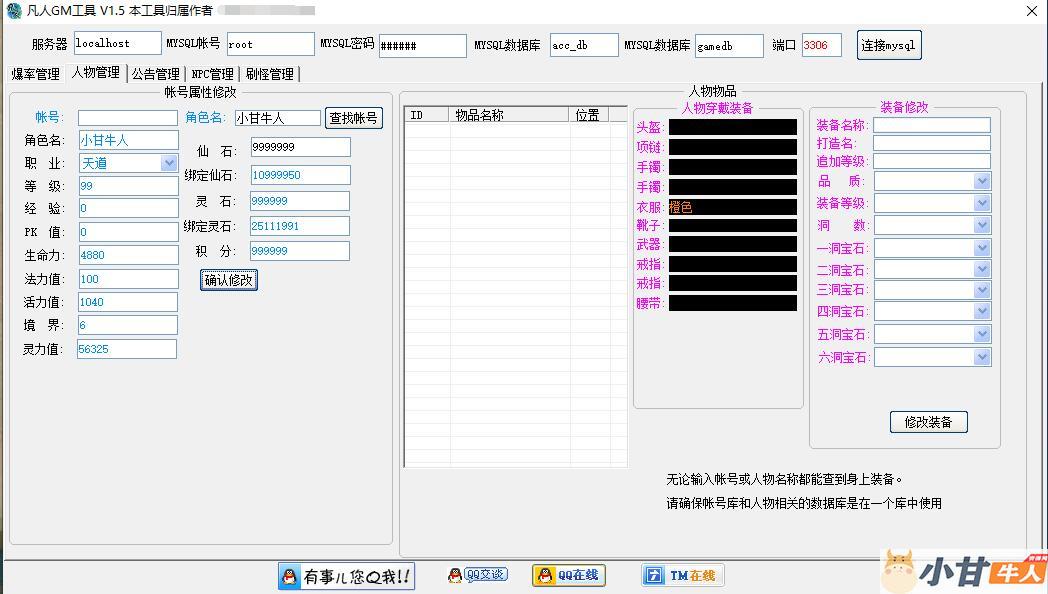Click the 确认修改 button

coord(229,280)
